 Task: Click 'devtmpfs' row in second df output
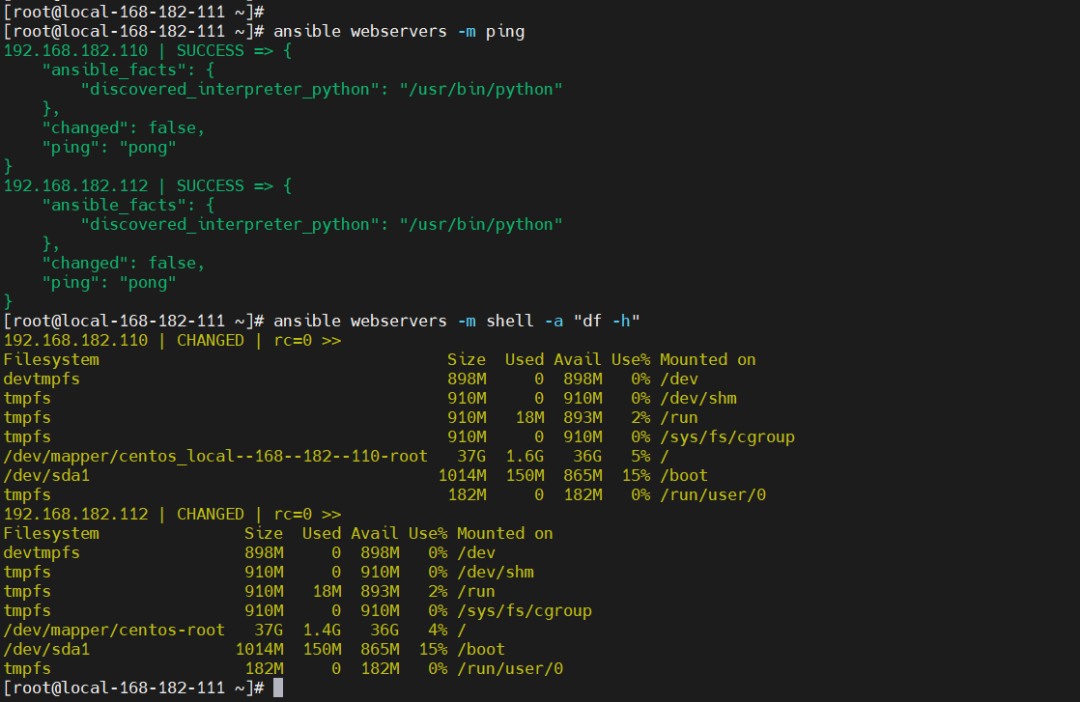click(249, 553)
